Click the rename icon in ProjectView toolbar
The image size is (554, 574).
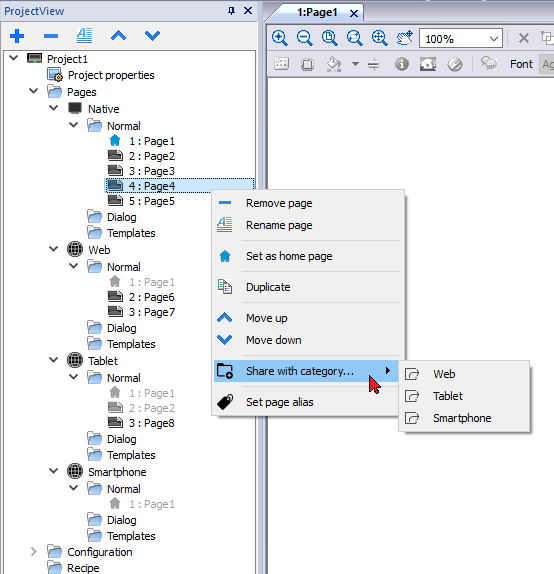click(x=85, y=36)
